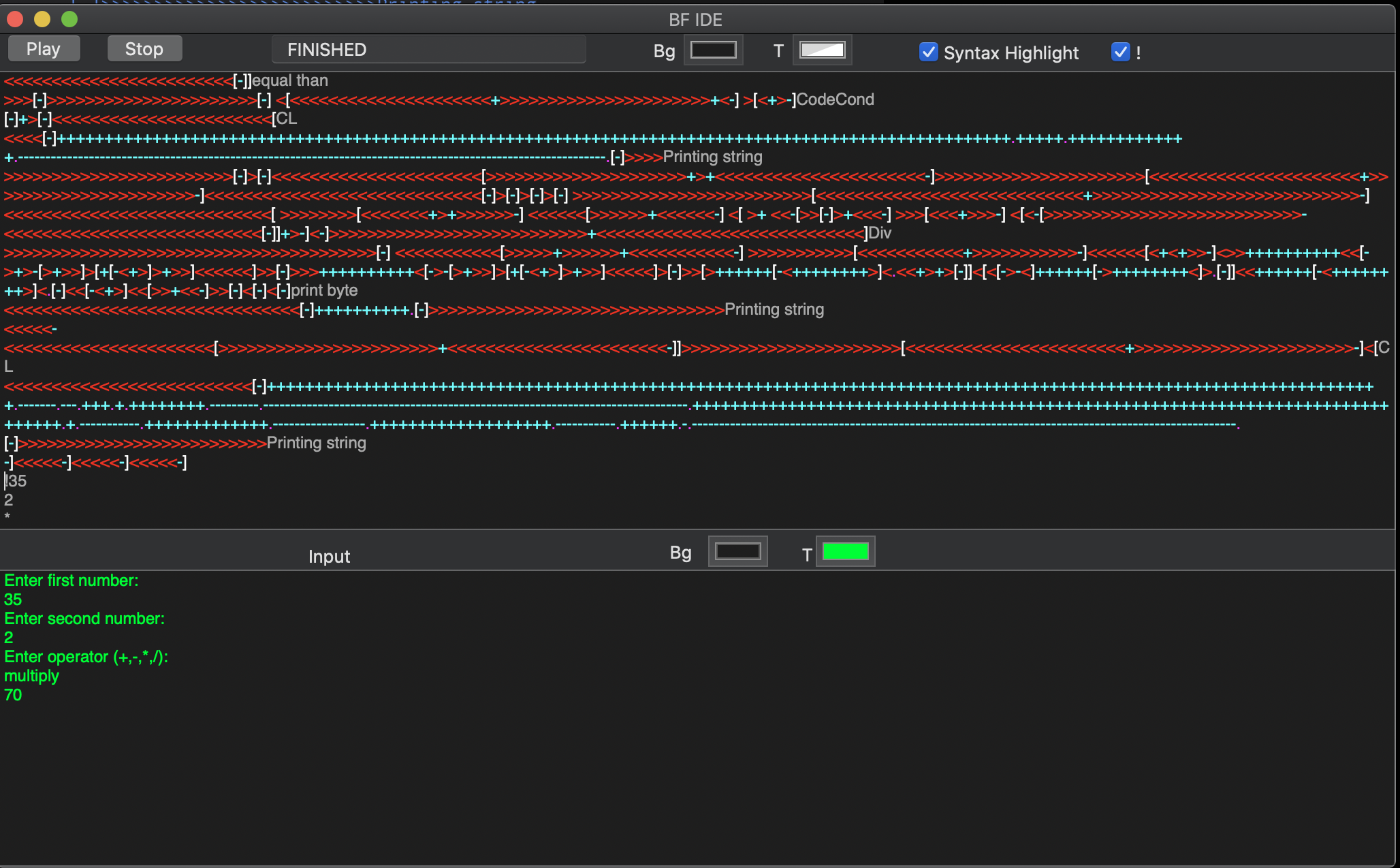The height and width of the screenshot is (868, 1400).
Task: Open the editor text color swatch
Action: (822, 50)
